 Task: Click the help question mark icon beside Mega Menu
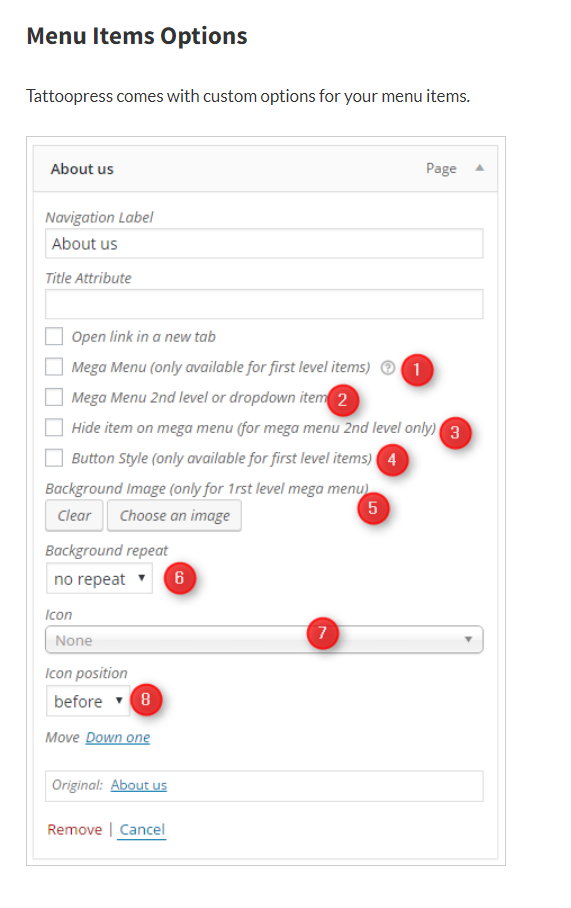387,367
